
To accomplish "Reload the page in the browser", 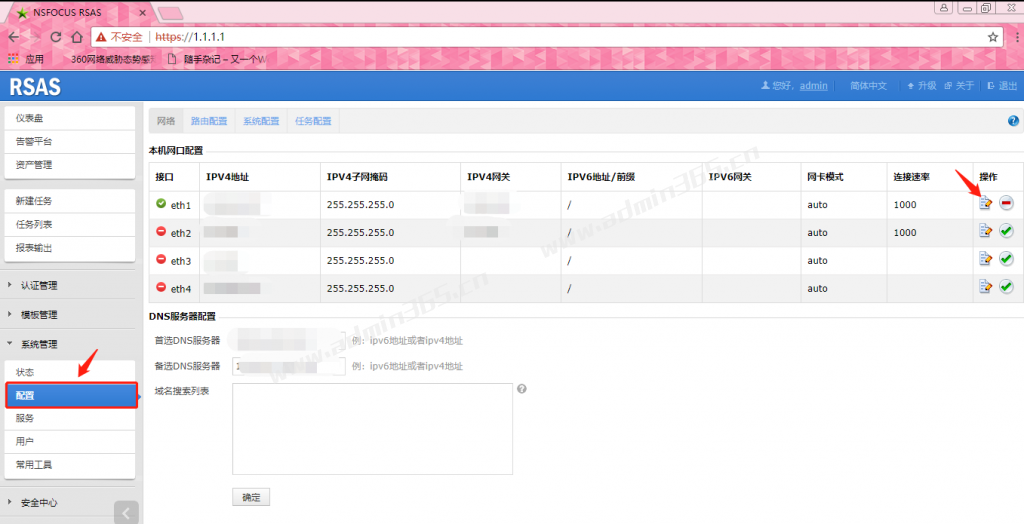I will [x=56, y=37].
